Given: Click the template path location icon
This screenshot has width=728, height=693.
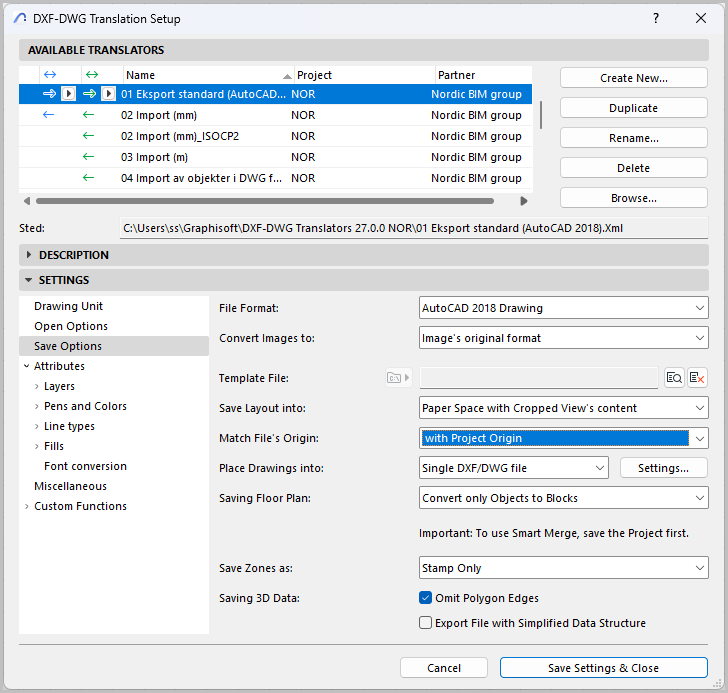Looking at the screenshot, I should click(x=398, y=377).
